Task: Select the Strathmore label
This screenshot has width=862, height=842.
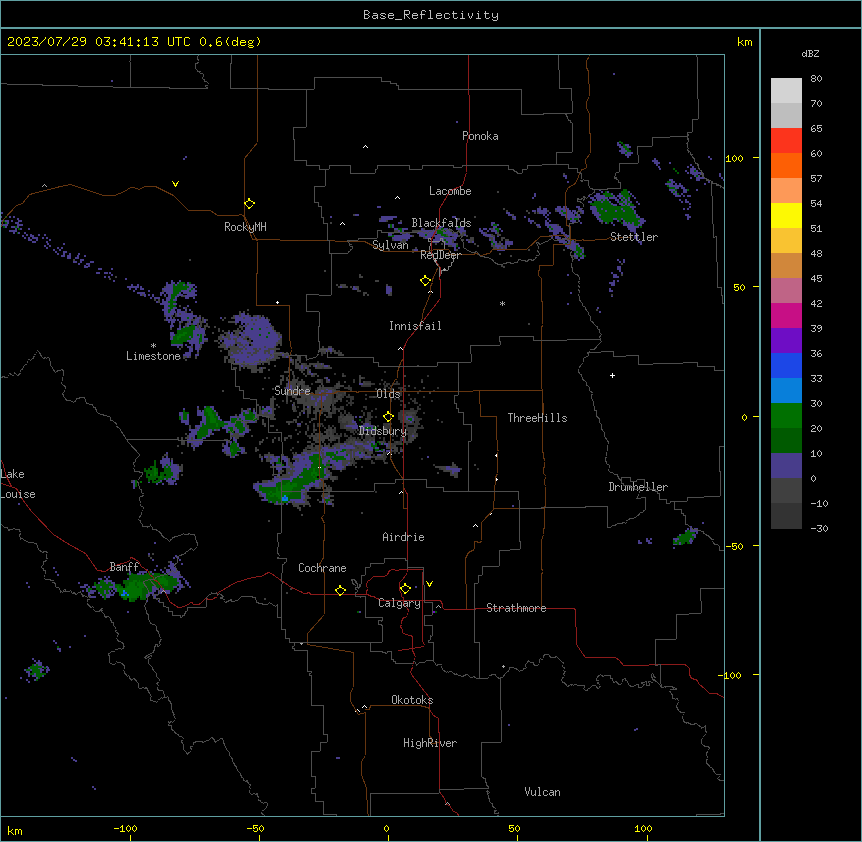Action: click(516, 608)
